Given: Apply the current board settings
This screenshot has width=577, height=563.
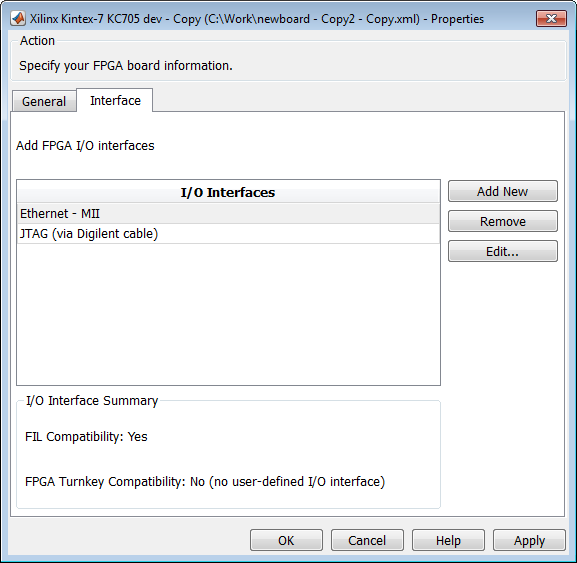Looking at the screenshot, I should [529, 540].
